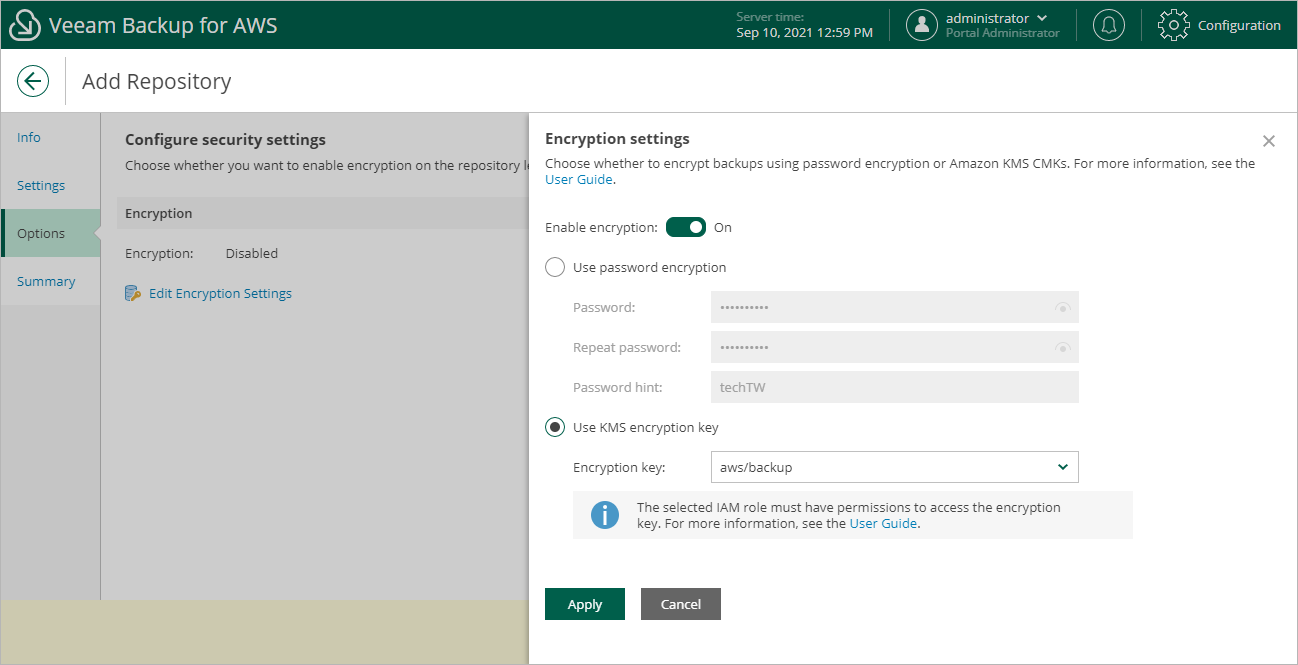This screenshot has height=665, width=1298.
Task: Open the notifications bell icon
Action: pos(1108,26)
